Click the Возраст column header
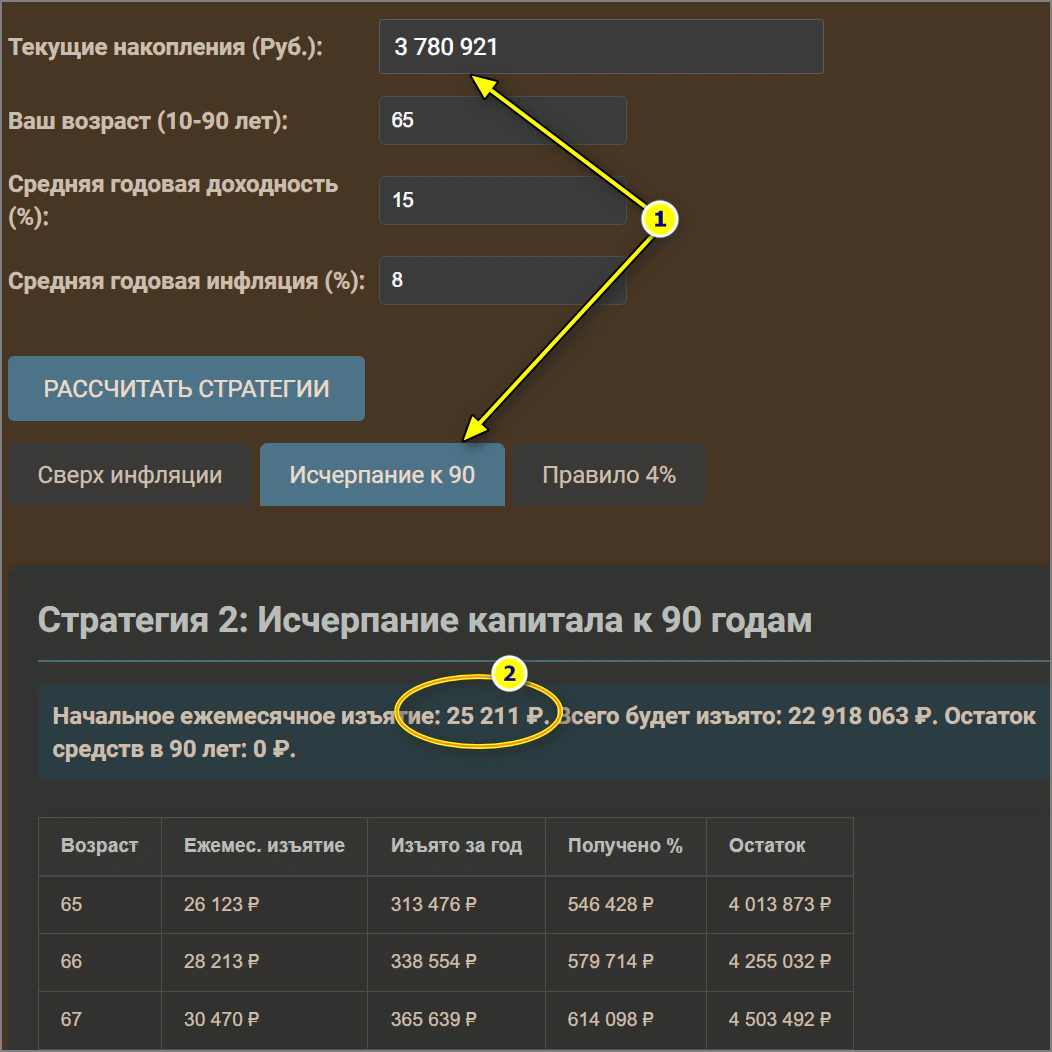This screenshot has width=1052, height=1052. 99,845
